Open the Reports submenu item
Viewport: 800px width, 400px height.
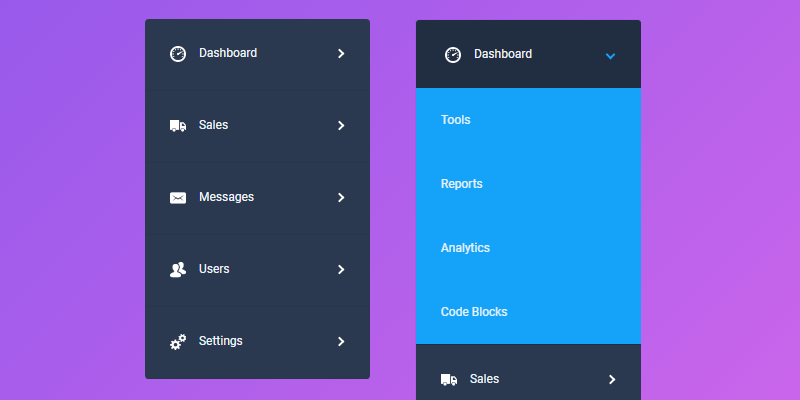[462, 184]
